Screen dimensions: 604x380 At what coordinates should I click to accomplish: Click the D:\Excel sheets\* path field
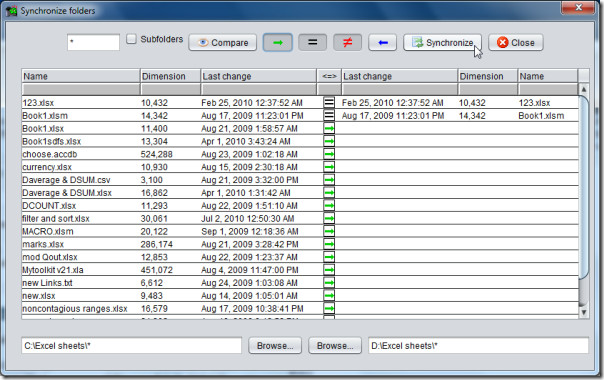pos(478,346)
